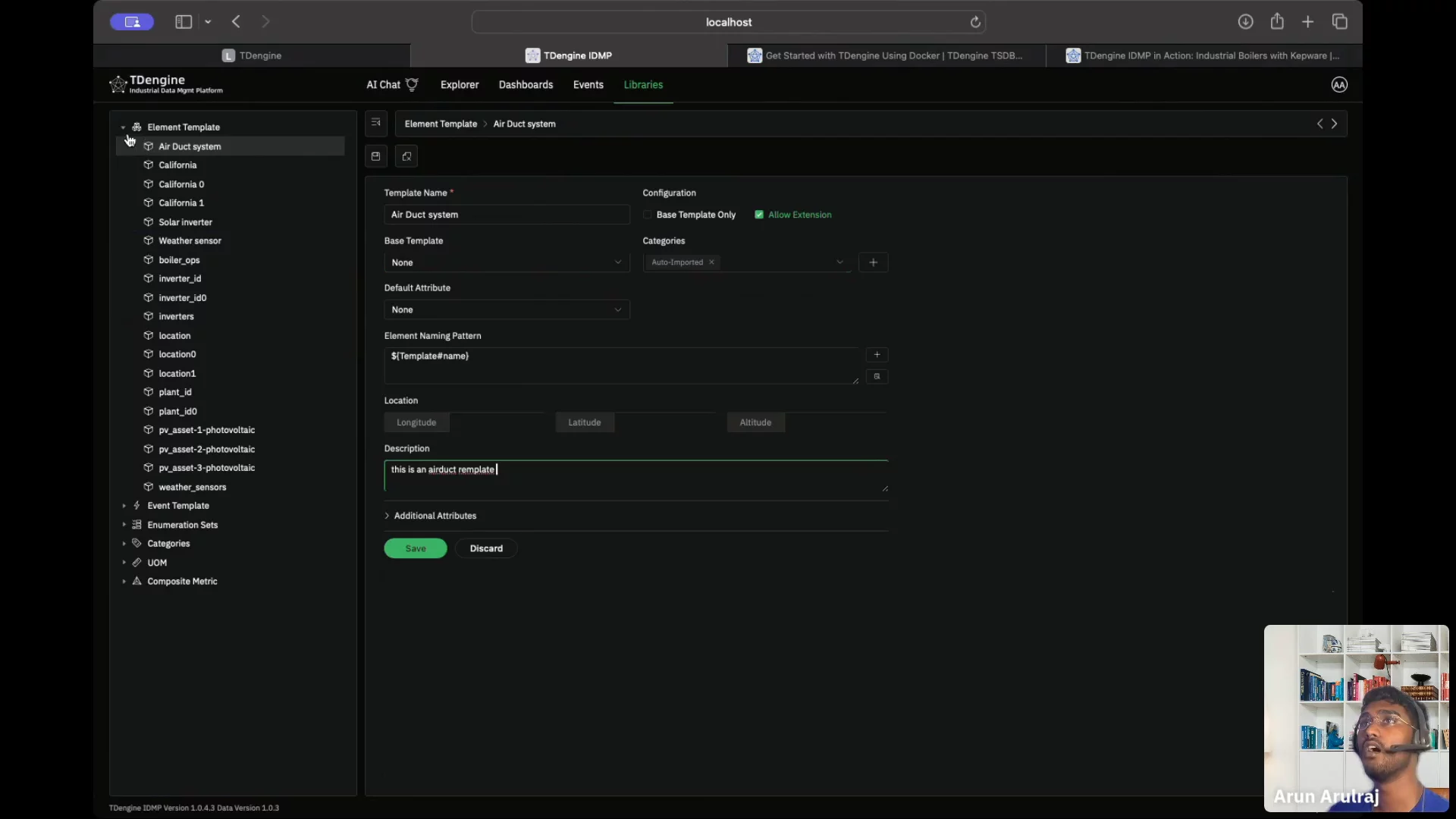This screenshot has height=819, width=1456.
Task: Switch to the Explorer tab
Action: (460, 85)
